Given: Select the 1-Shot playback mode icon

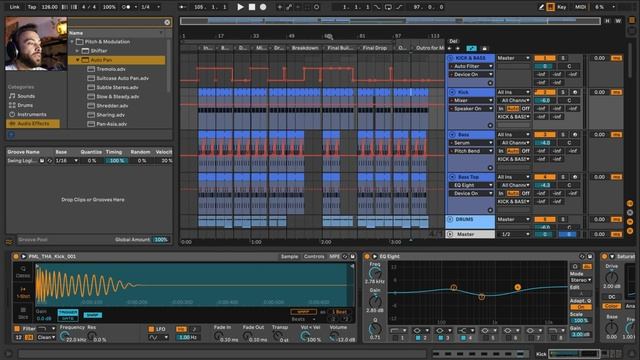Looking at the screenshot, I should (23, 292).
